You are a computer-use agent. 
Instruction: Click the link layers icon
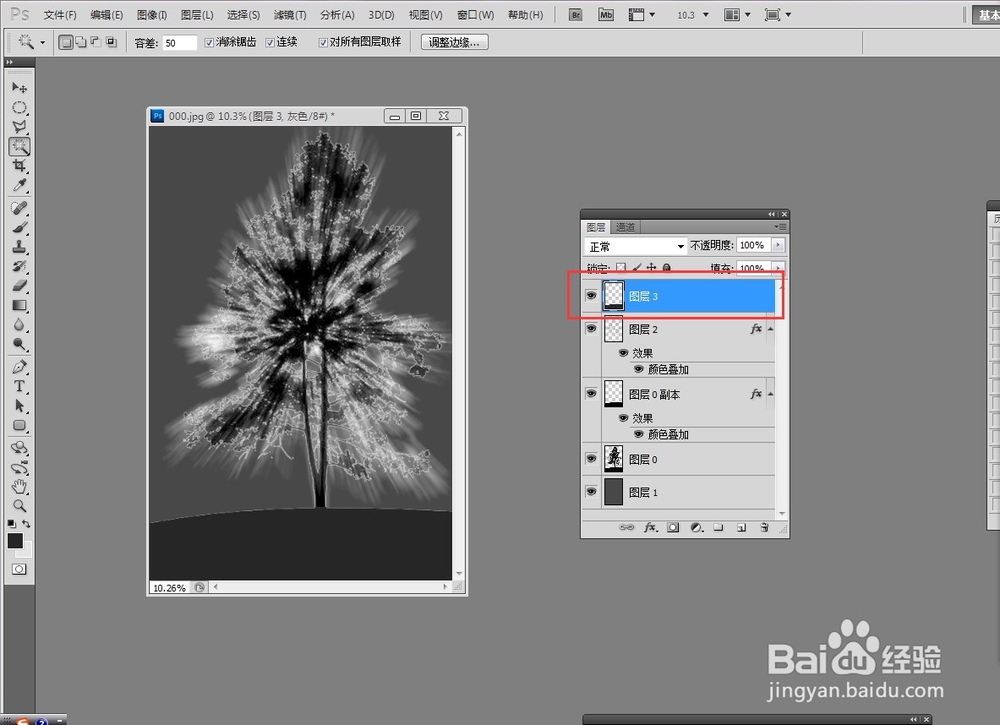tap(626, 527)
